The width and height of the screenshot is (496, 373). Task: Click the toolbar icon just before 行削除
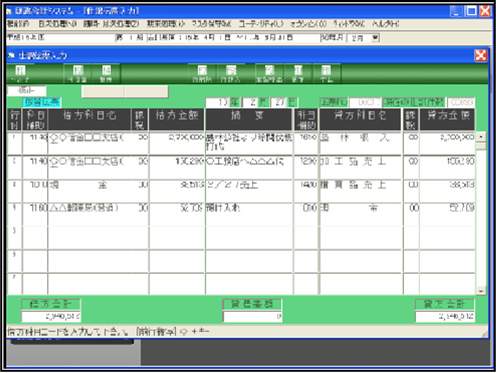click(106, 74)
